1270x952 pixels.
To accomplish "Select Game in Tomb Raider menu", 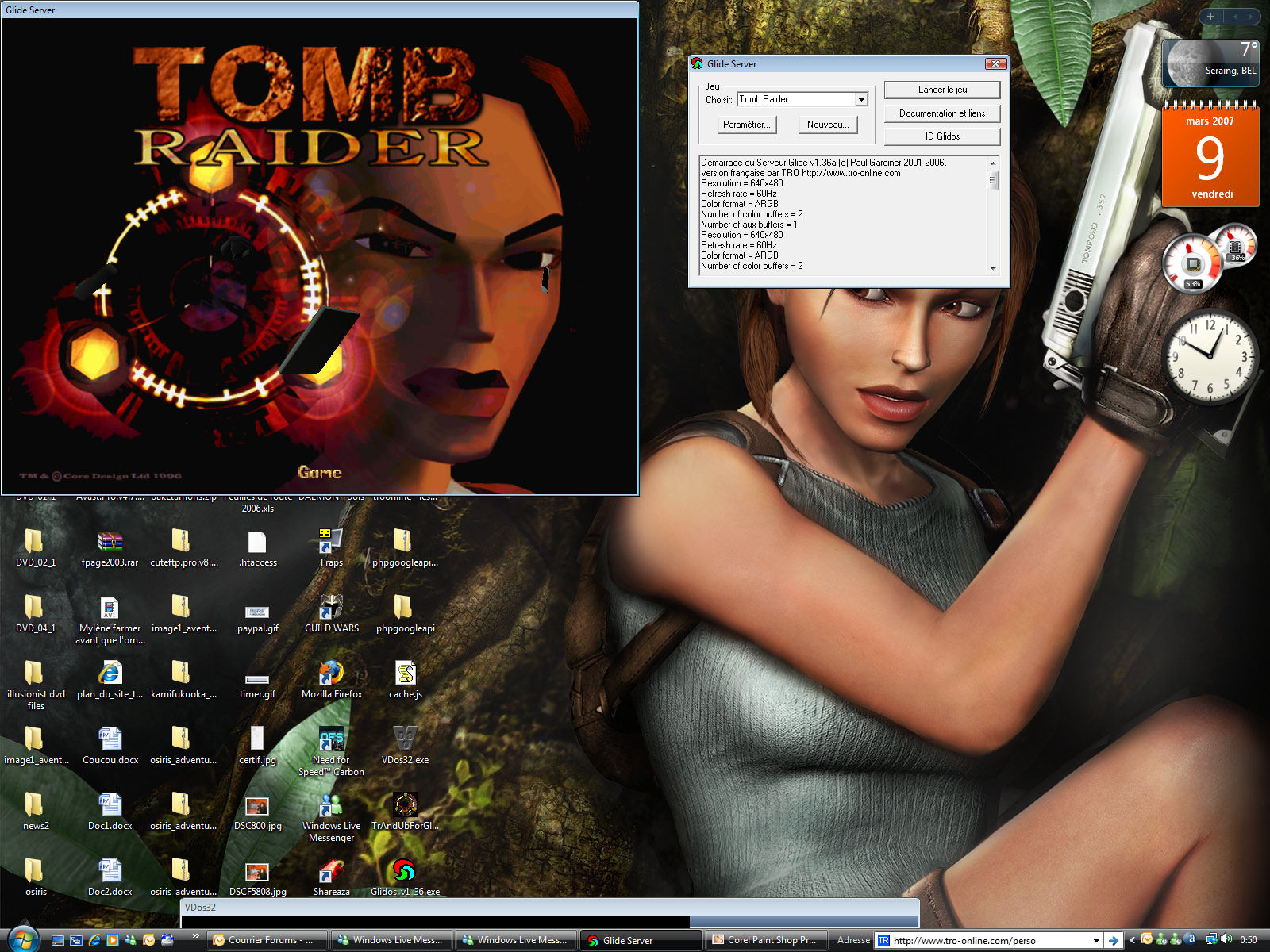I will pyautogui.click(x=319, y=472).
